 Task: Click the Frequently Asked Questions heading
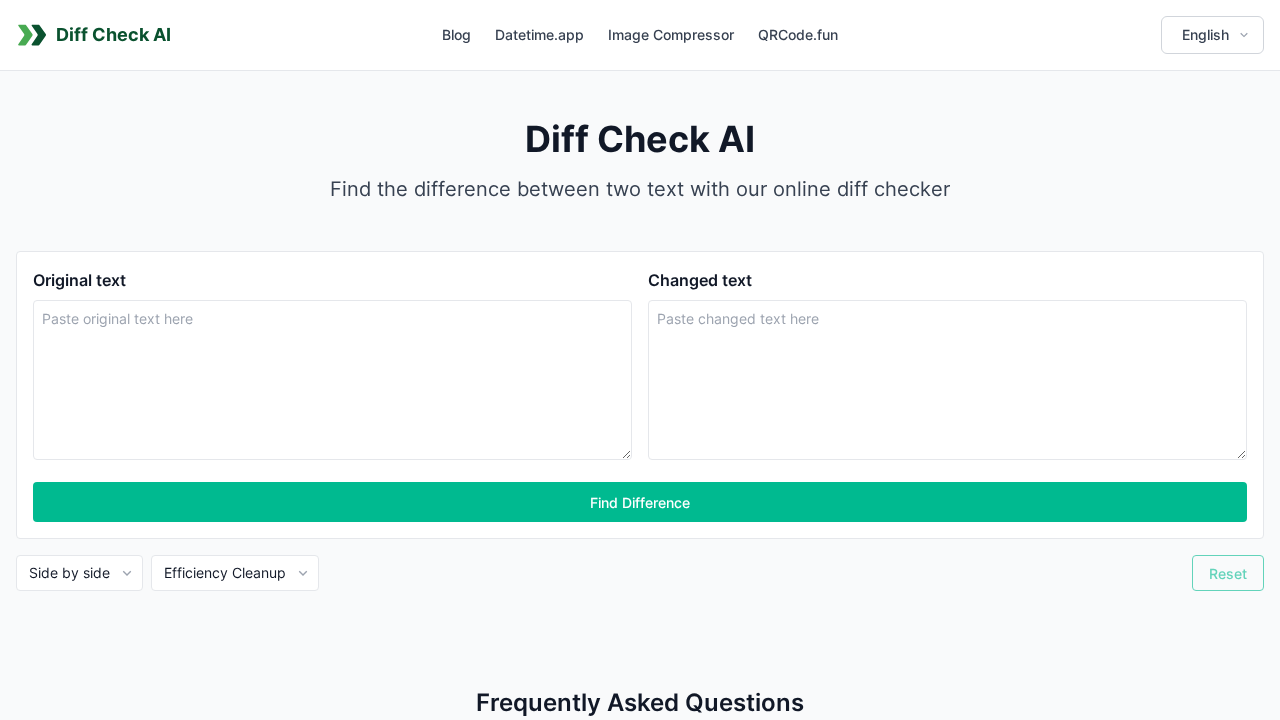click(640, 702)
